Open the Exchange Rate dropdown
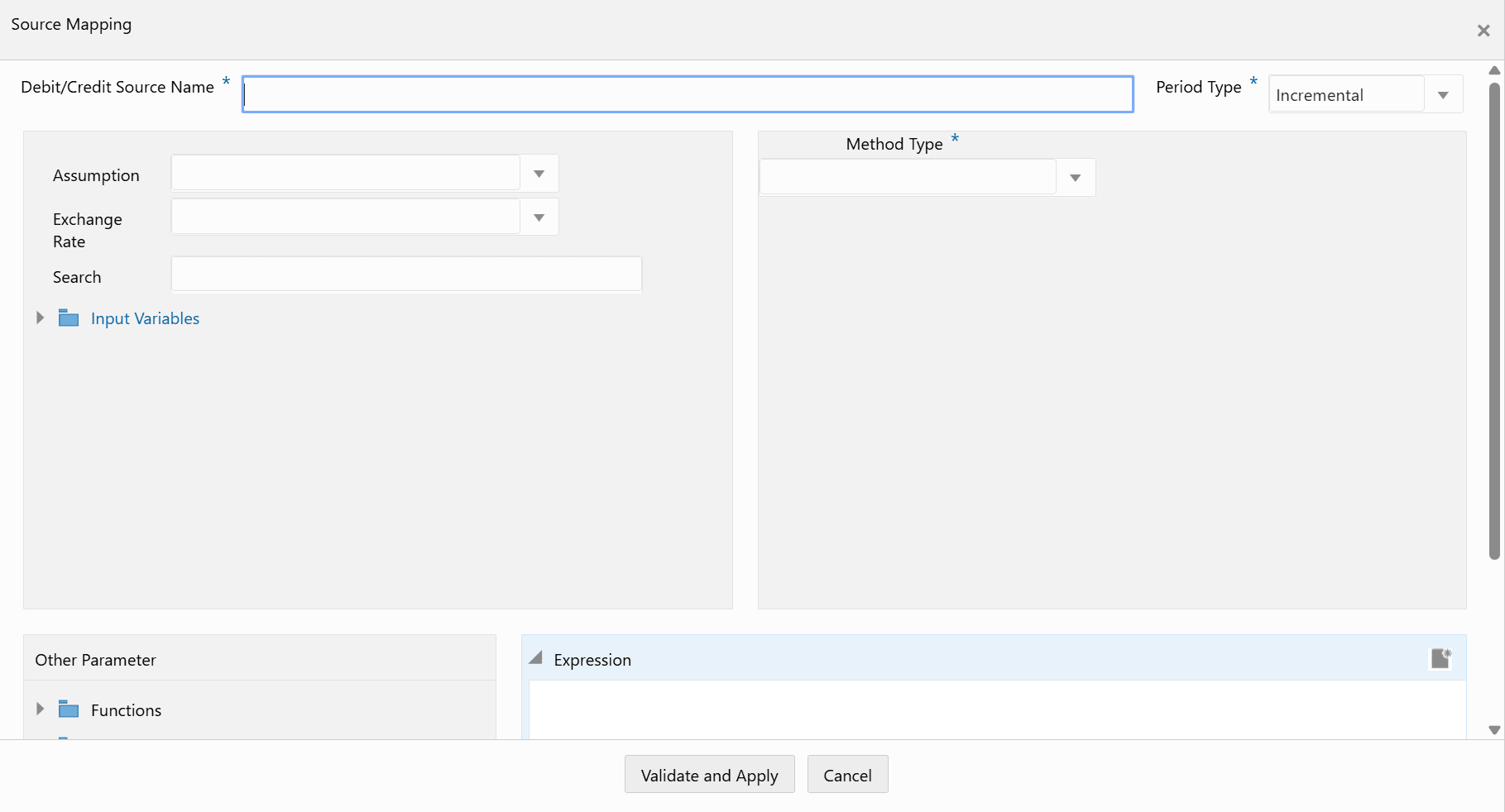This screenshot has width=1505, height=812. [x=538, y=217]
